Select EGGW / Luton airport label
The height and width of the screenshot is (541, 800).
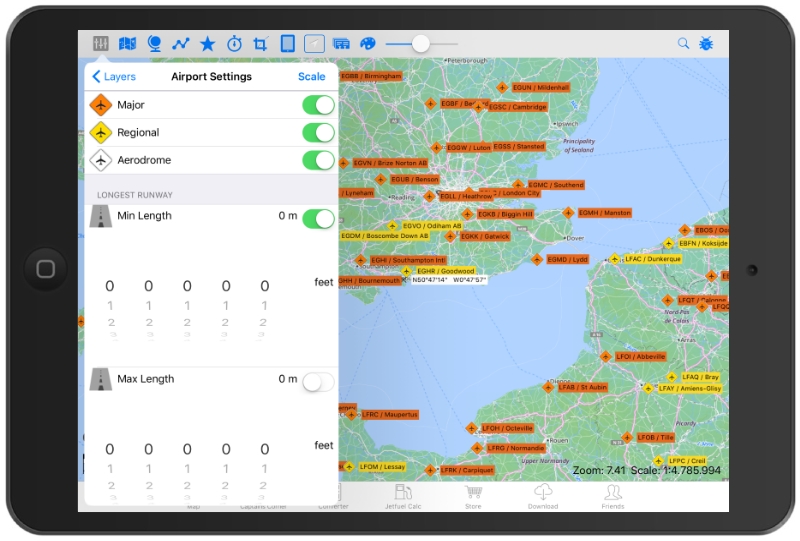[468, 147]
